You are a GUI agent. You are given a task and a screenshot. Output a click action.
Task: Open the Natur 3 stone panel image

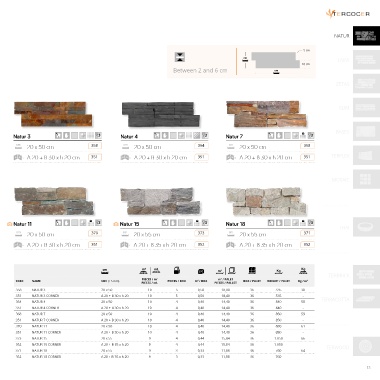point(53,114)
